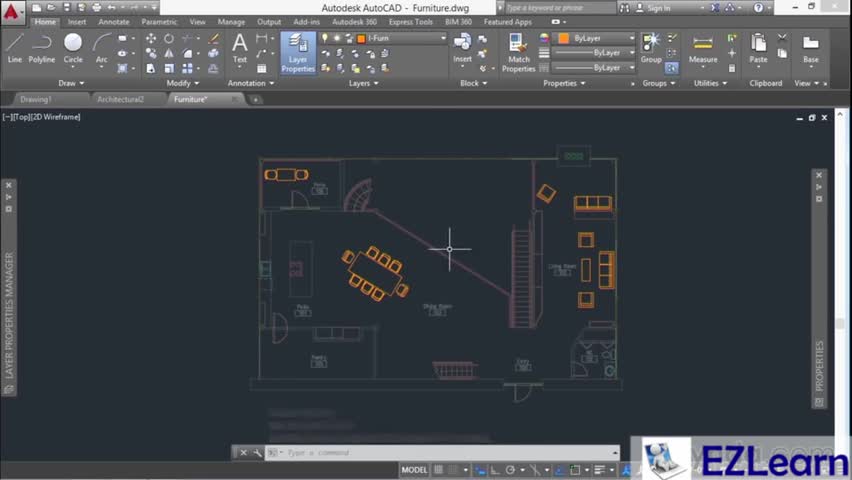This screenshot has width=852, height=480.
Task: Click the Group tool icon
Action: [x=651, y=46]
